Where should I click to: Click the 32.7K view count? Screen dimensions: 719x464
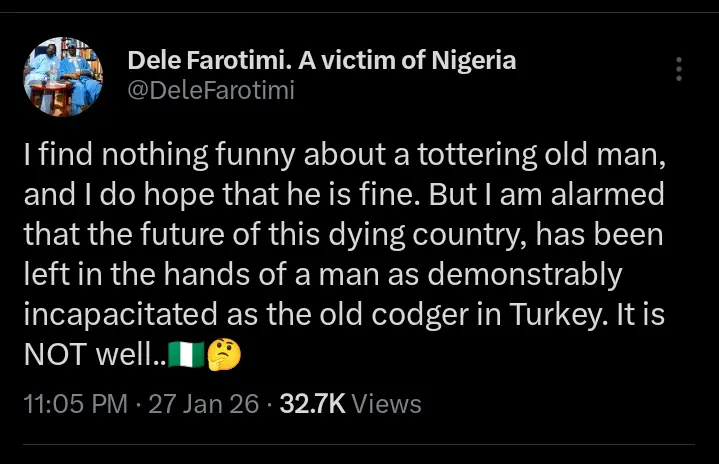pyautogui.click(x=312, y=404)
